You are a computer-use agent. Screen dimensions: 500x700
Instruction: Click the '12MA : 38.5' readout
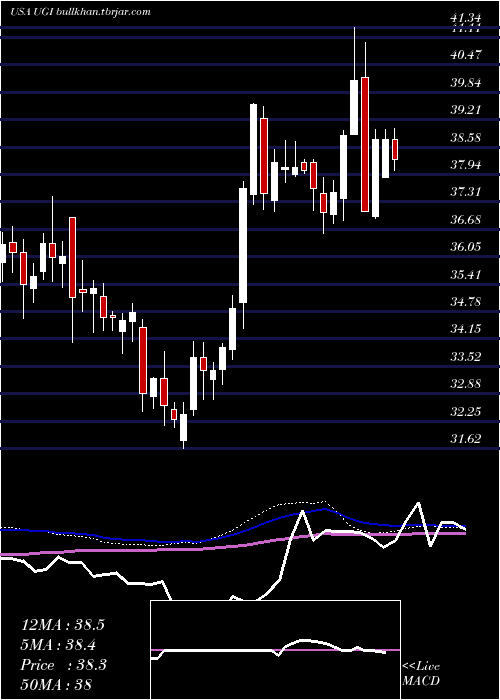[x=63, y=625]
